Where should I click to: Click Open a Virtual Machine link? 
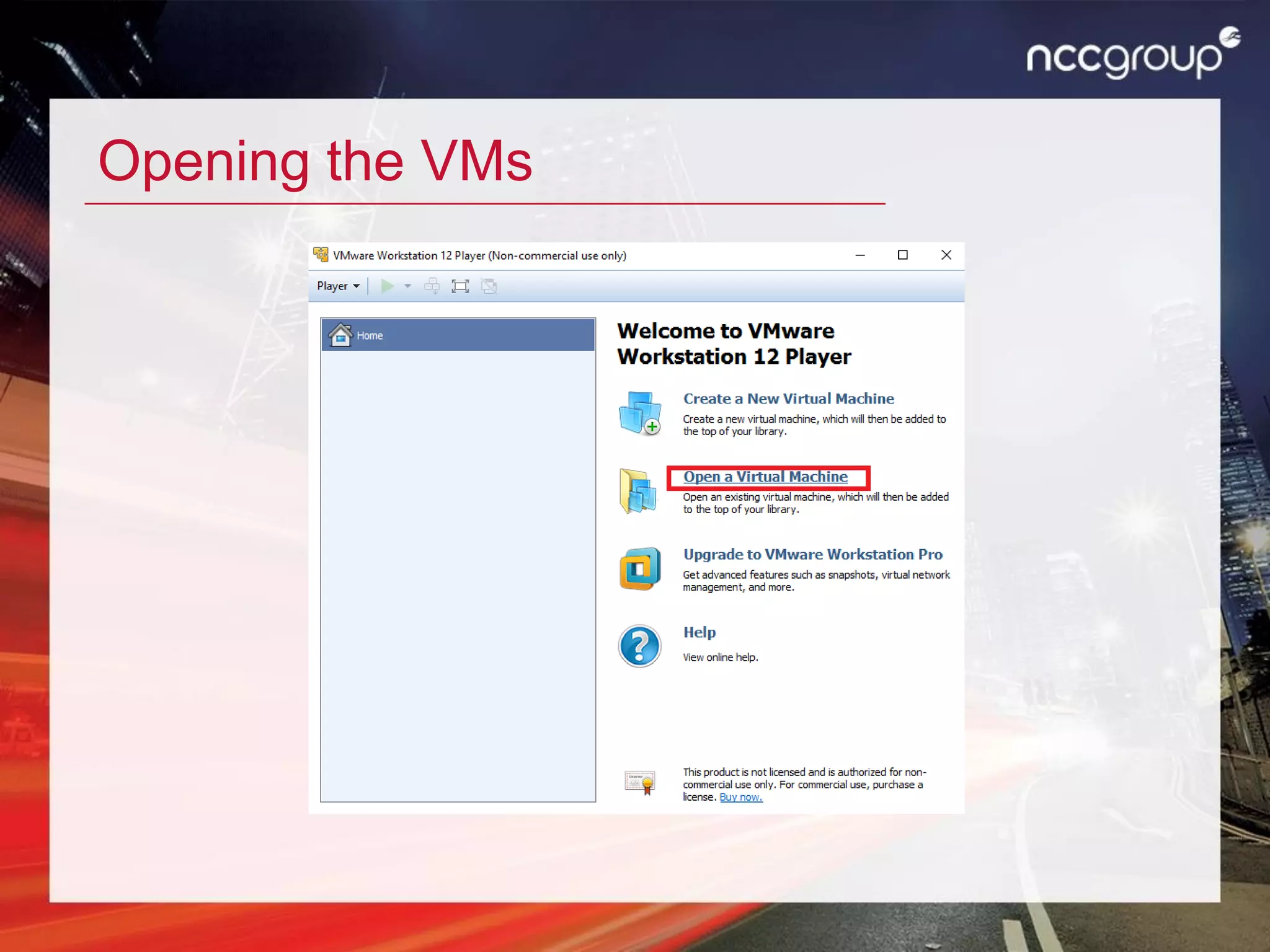click(765, 477)
